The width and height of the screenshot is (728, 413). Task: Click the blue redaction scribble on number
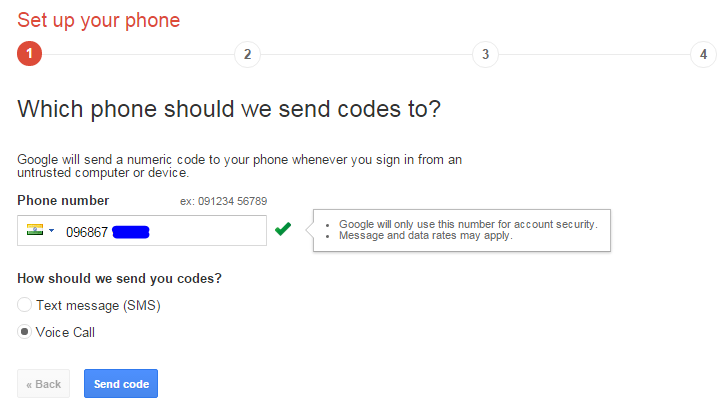(131, 232)
